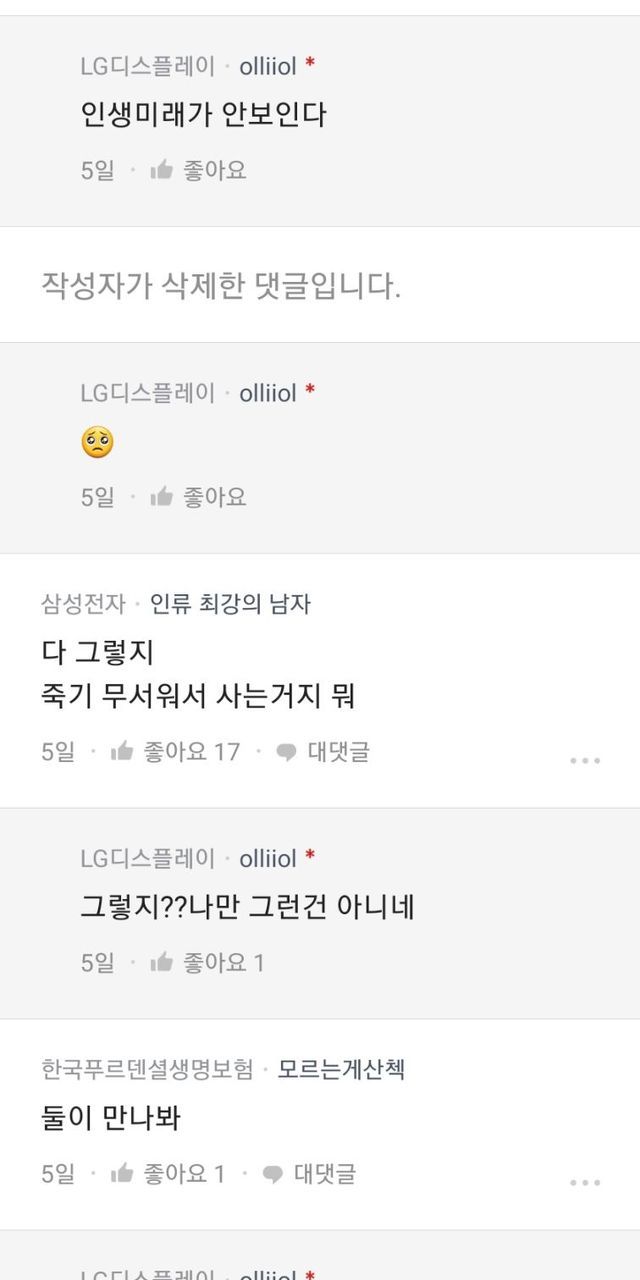Tap the deleted comment notice '작성자가 삭제한 댓글입니다'
The image size is (640, 1280).
click(221, 287)
